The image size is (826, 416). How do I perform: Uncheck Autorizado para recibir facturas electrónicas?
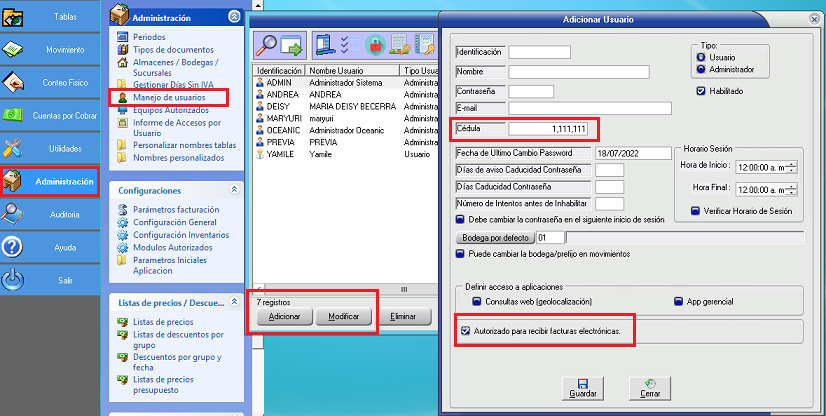coord(465,330)
